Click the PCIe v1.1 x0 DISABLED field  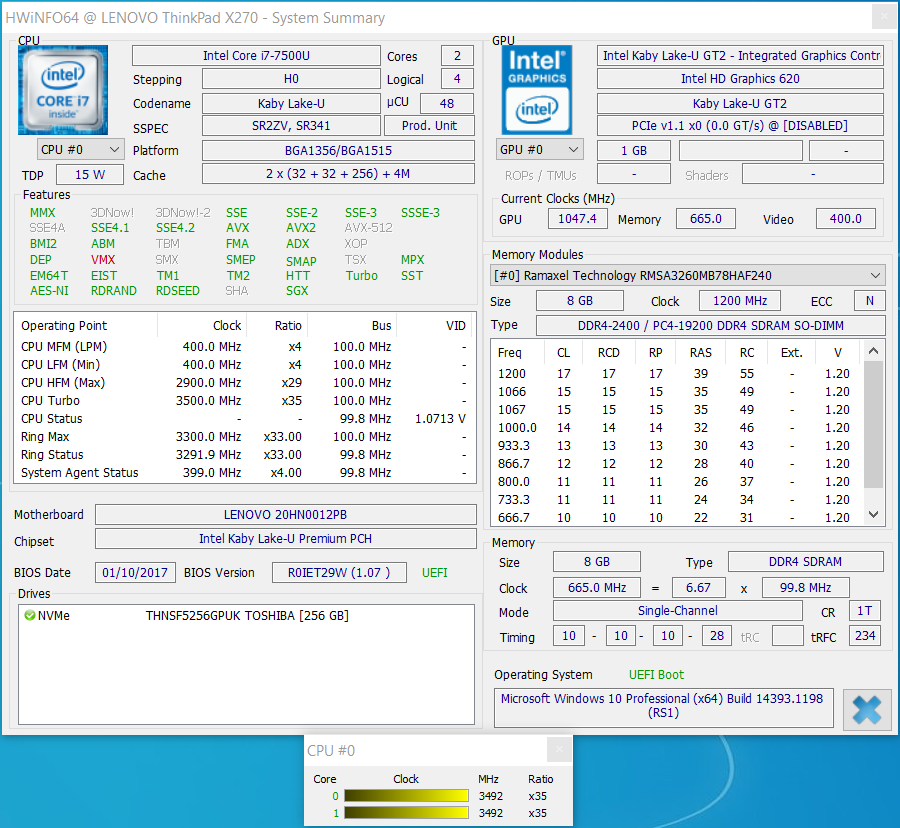(x=740, y=126)
